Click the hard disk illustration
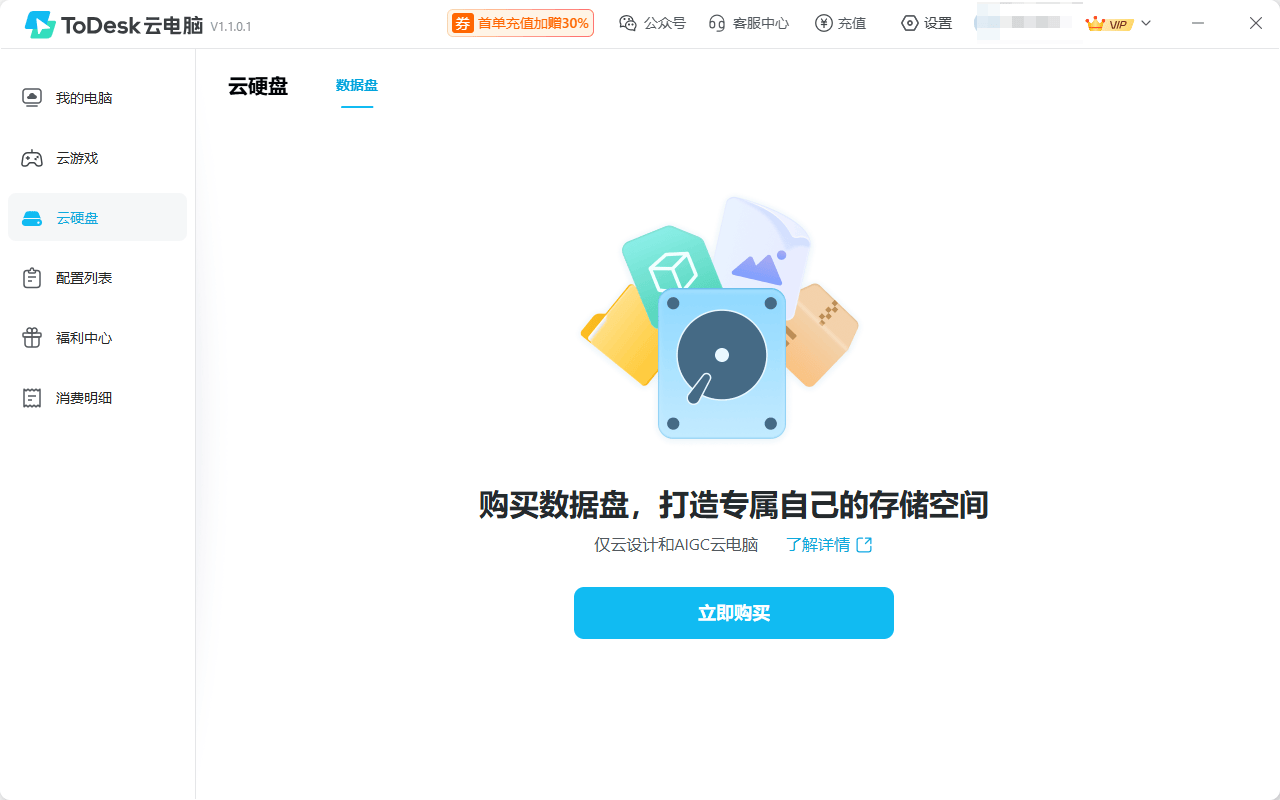This screenshot has height=800, width=1280. coord(720,318)
